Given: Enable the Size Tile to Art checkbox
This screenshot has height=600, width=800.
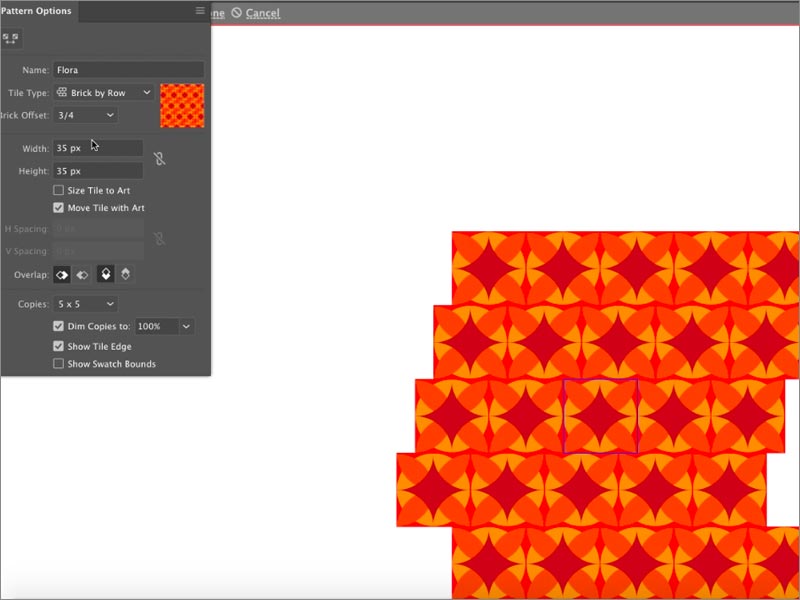Looking at the screenshot, I should tap(59, 190).
